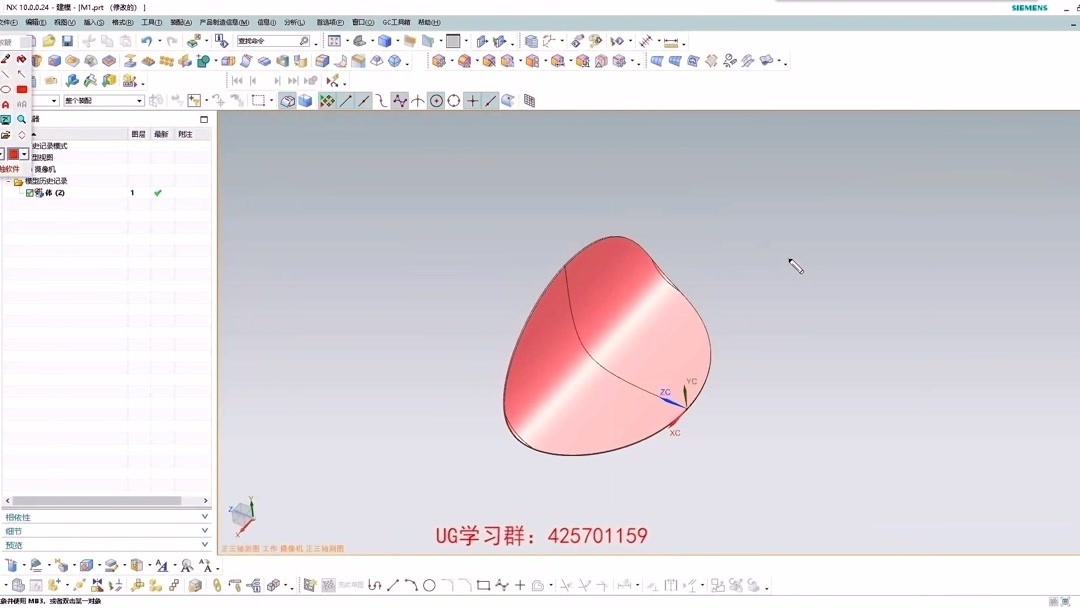The height and width of the screenshot is (608, 1080).
Task: Toggle the 体(2) feature checkbox
Action: pos(29,192)
